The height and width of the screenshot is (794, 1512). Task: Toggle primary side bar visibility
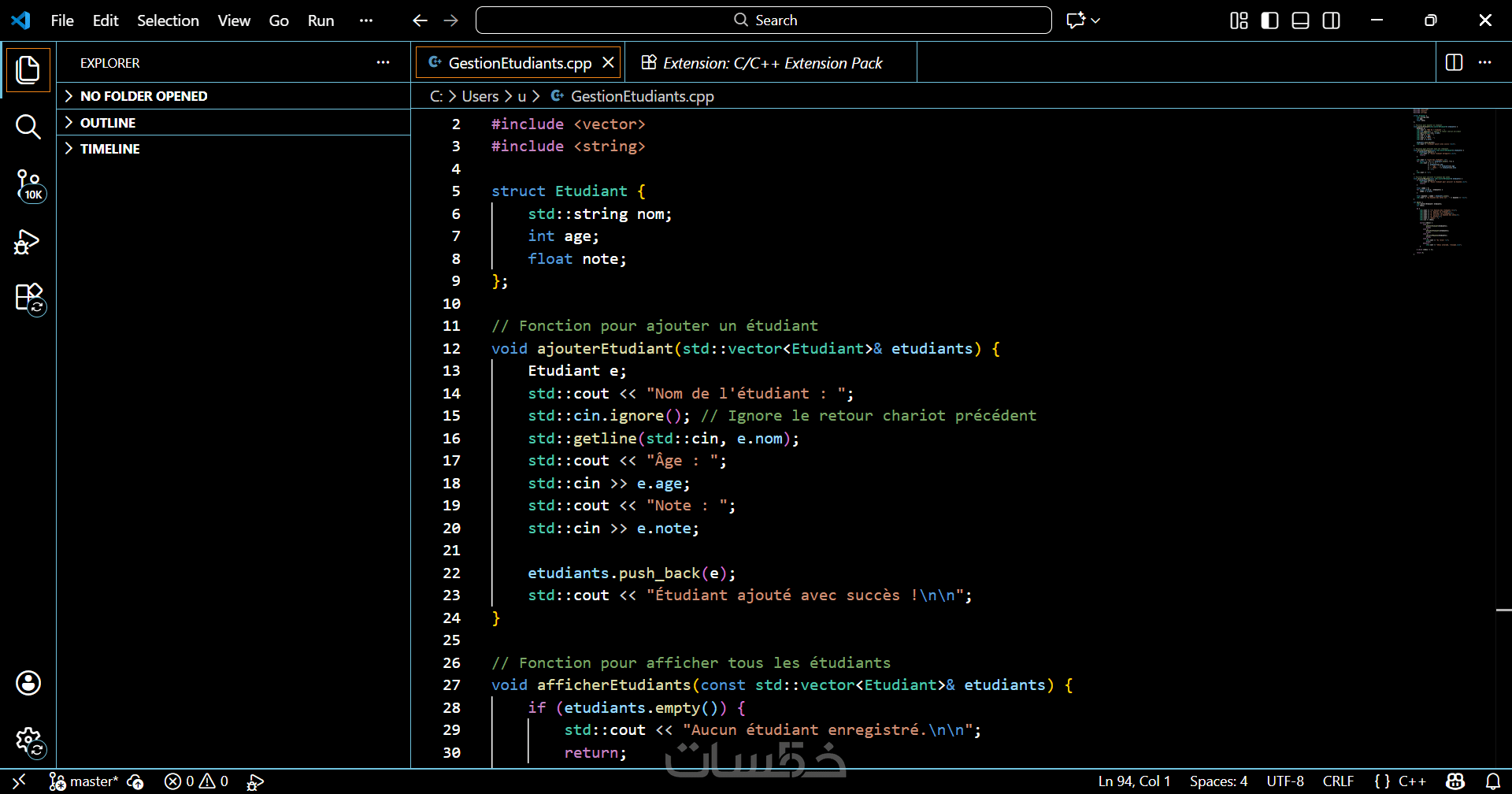(1269, 20)
